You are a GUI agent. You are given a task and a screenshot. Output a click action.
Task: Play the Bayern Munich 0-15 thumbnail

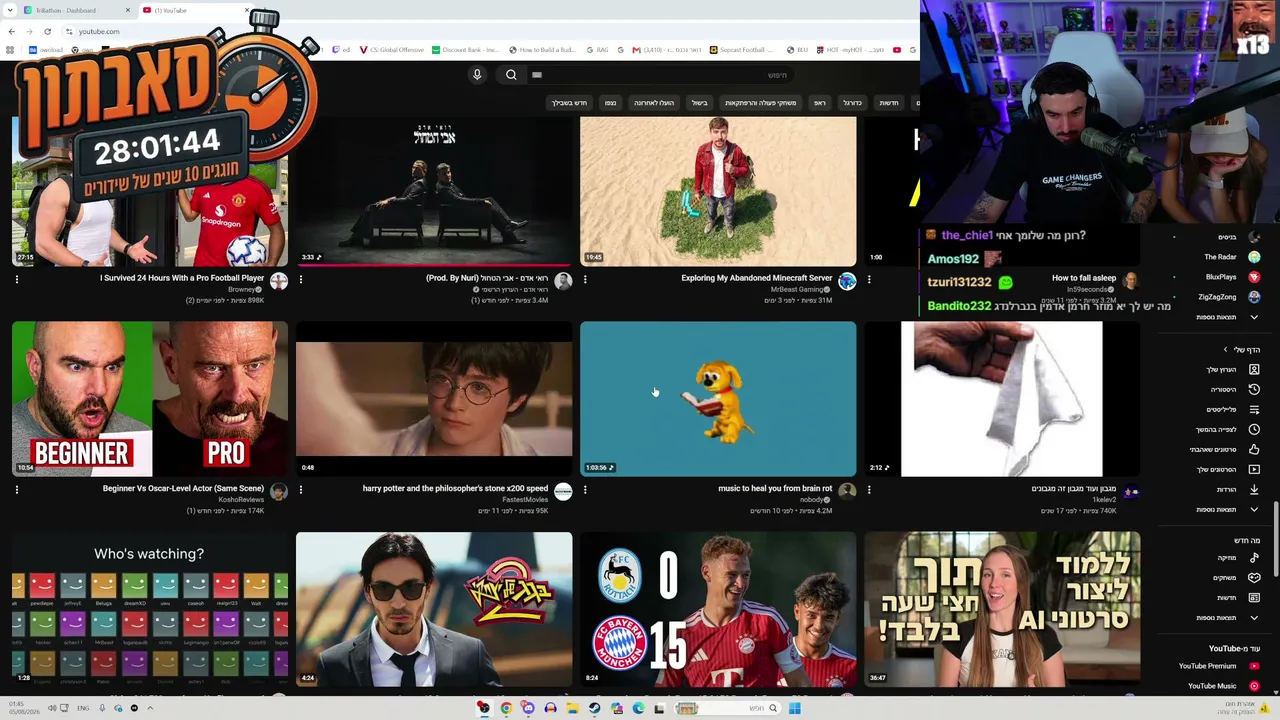click(718, 609)
